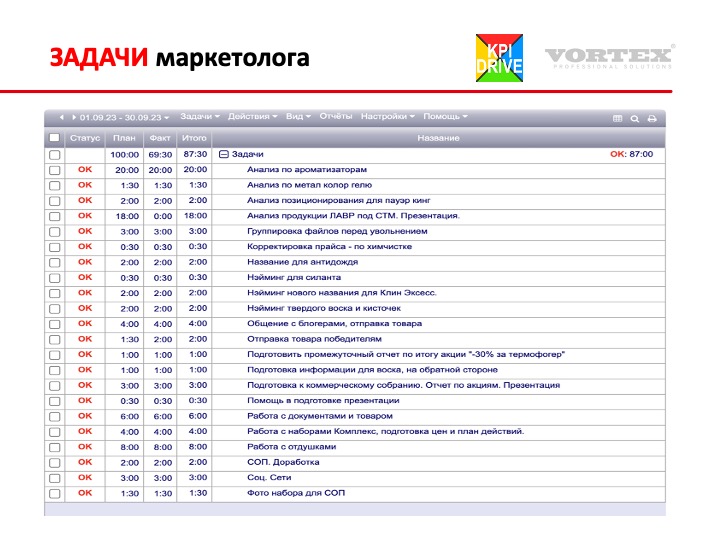Go to previous period arrow
720x540 pixels.
click(x=61, y=118)
